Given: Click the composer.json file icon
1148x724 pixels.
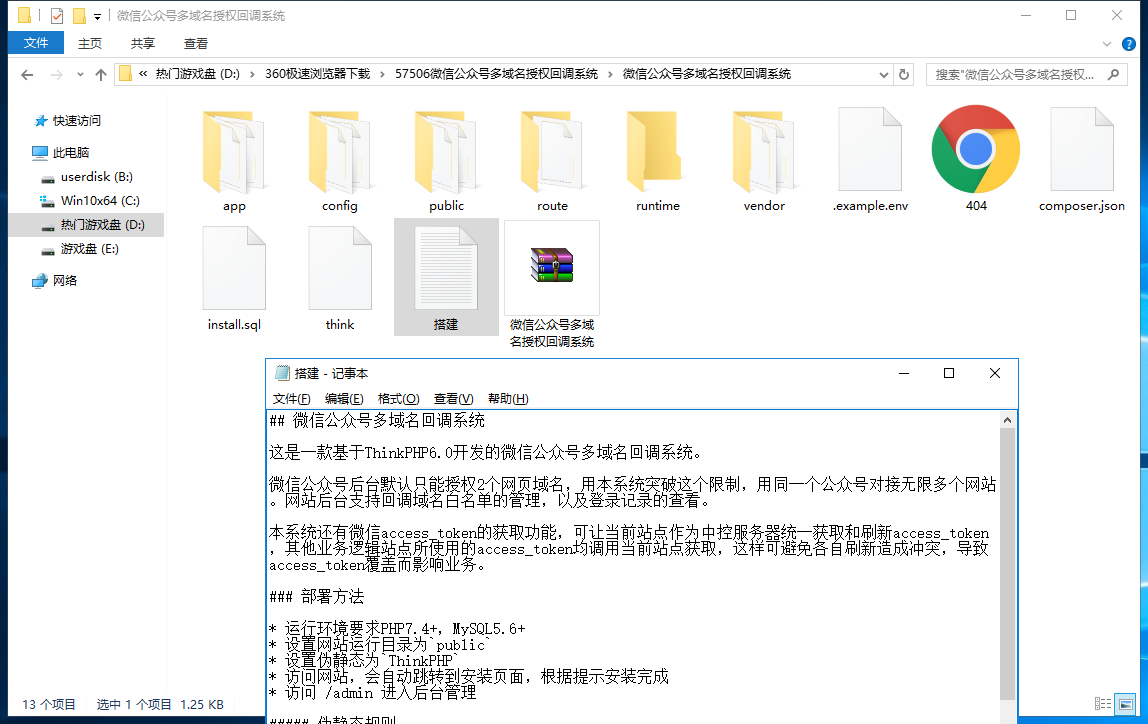Looking at the screenshot, I should pos(1081,151).
